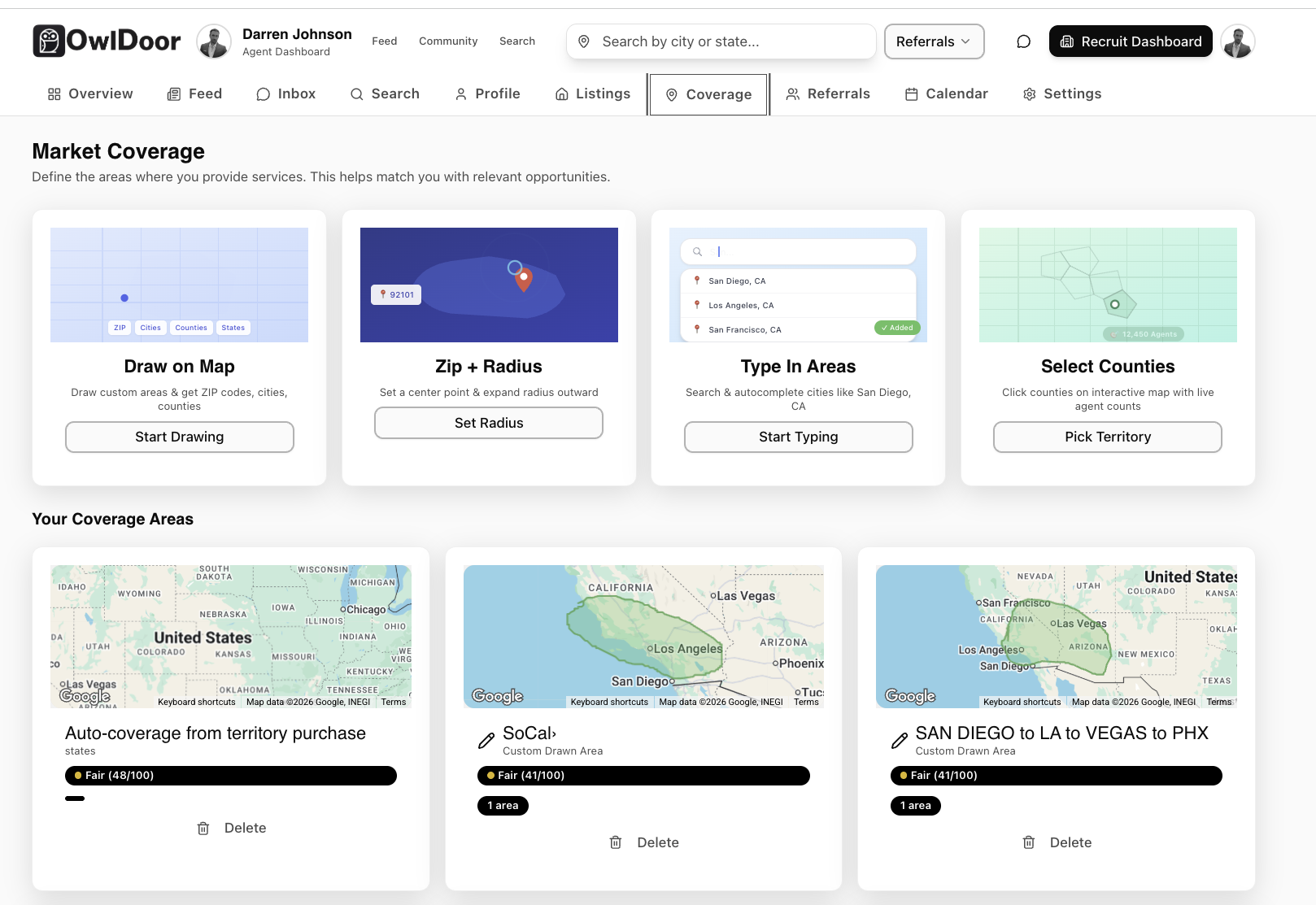The width and height of the screenshot is (1316, 905).
Task: Choose Pick Territory for counties
Action: [1107, 437]
